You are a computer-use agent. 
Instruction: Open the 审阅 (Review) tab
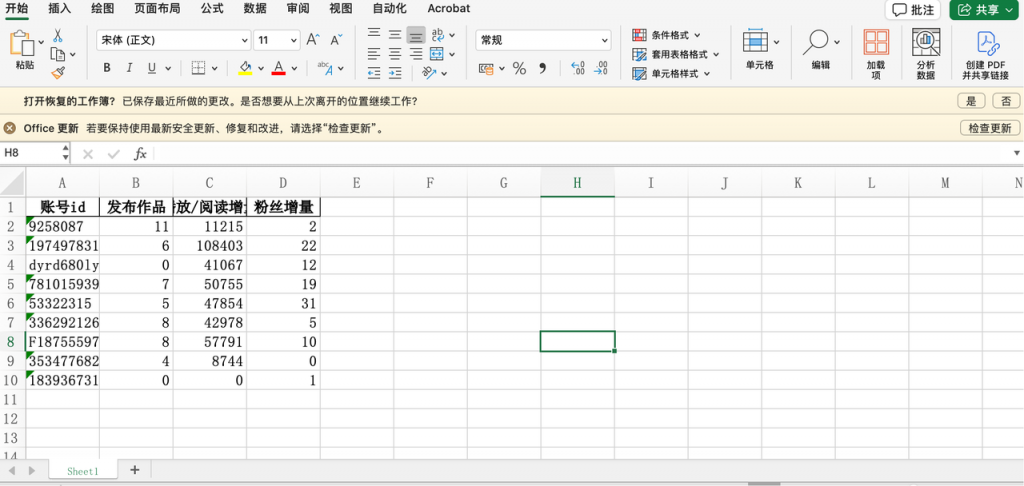pos(298,8)
